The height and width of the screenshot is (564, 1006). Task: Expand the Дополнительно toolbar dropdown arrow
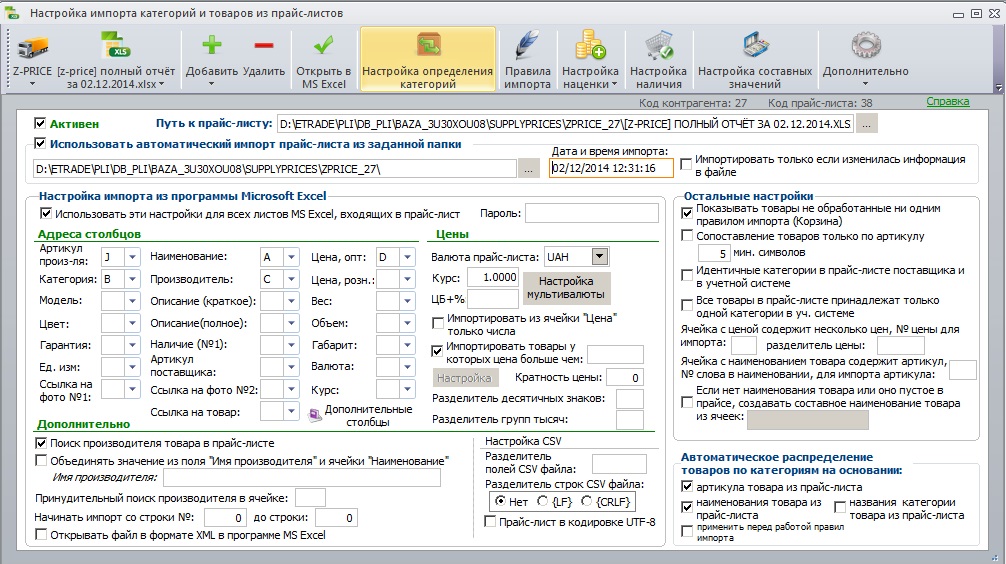tap(865, 84)
